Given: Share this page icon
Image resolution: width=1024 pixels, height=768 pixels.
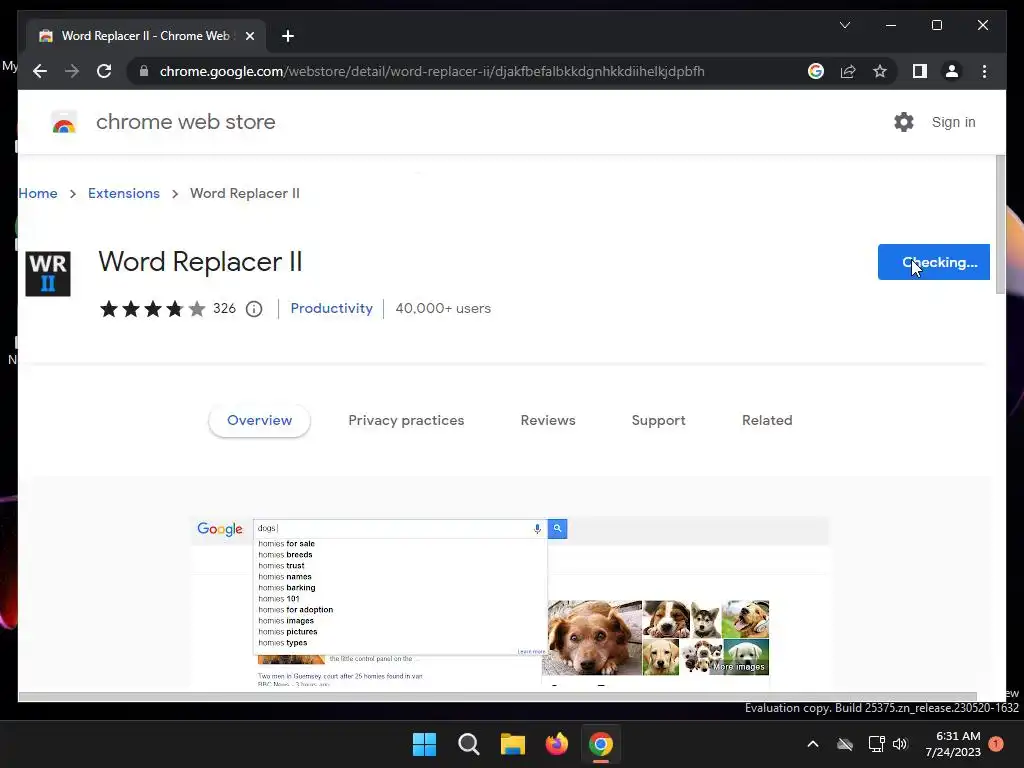Looking at the screenshot, I should [848, 71].
